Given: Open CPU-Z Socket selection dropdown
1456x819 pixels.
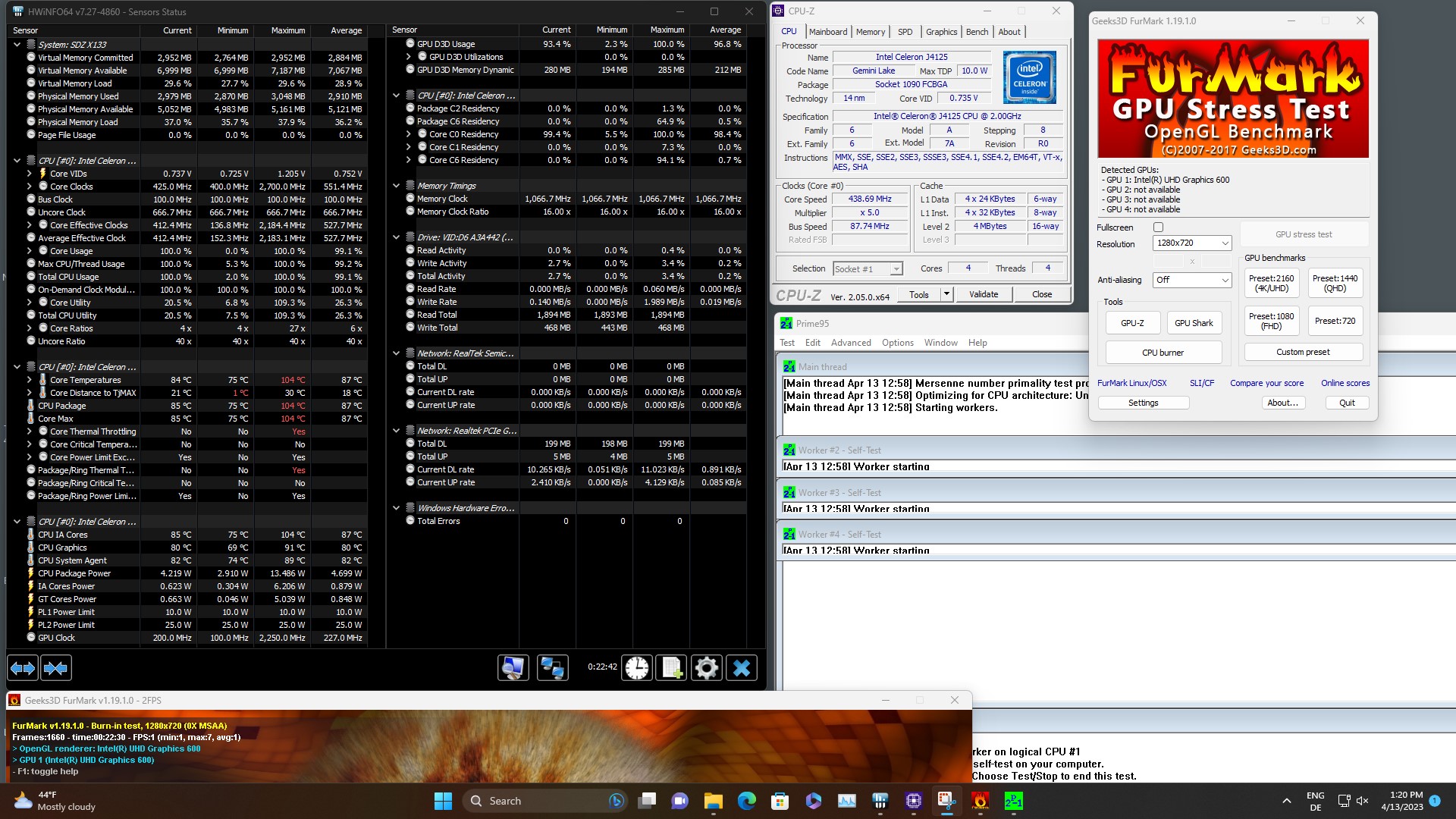Looking at the screenshot, I should pyautogui.click(x=868, y=268).
